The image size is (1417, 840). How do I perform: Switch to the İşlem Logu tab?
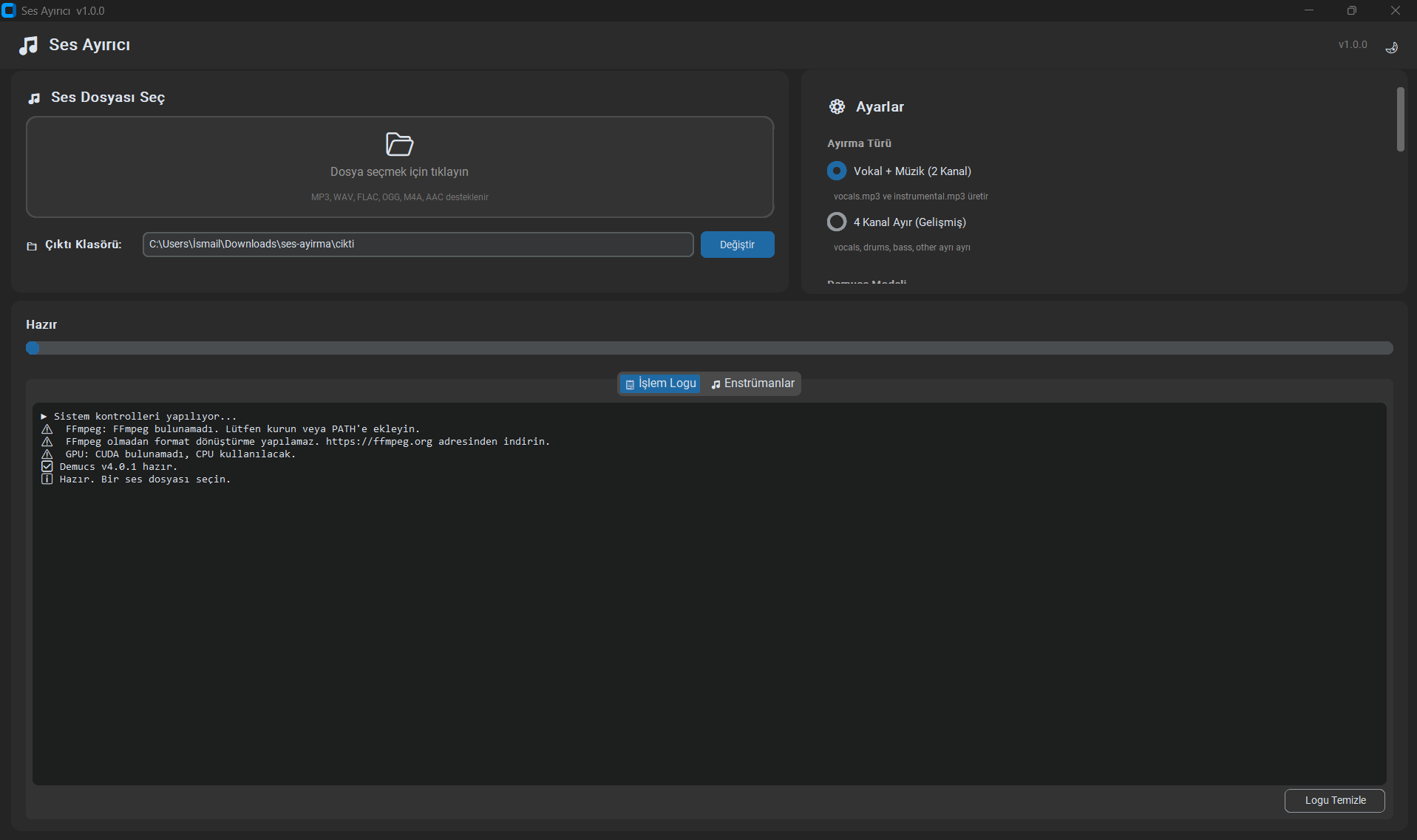pyautogui.click(x=660, y=383)
